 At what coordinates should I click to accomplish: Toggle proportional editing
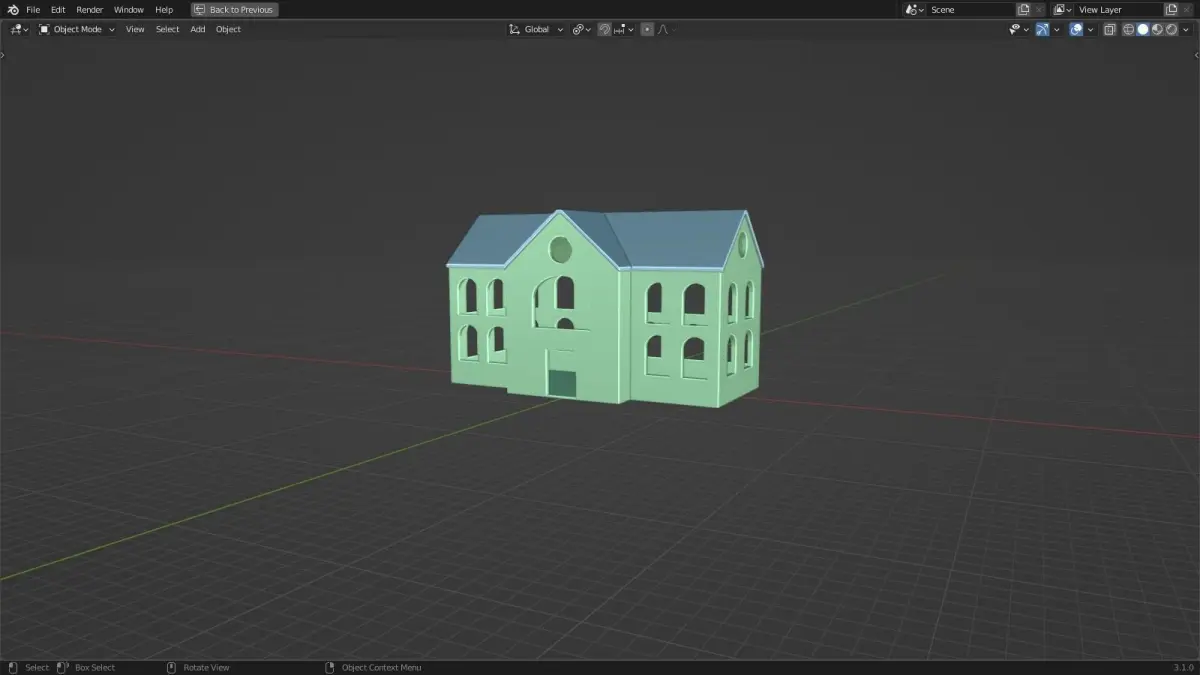[x=647, y=29]
